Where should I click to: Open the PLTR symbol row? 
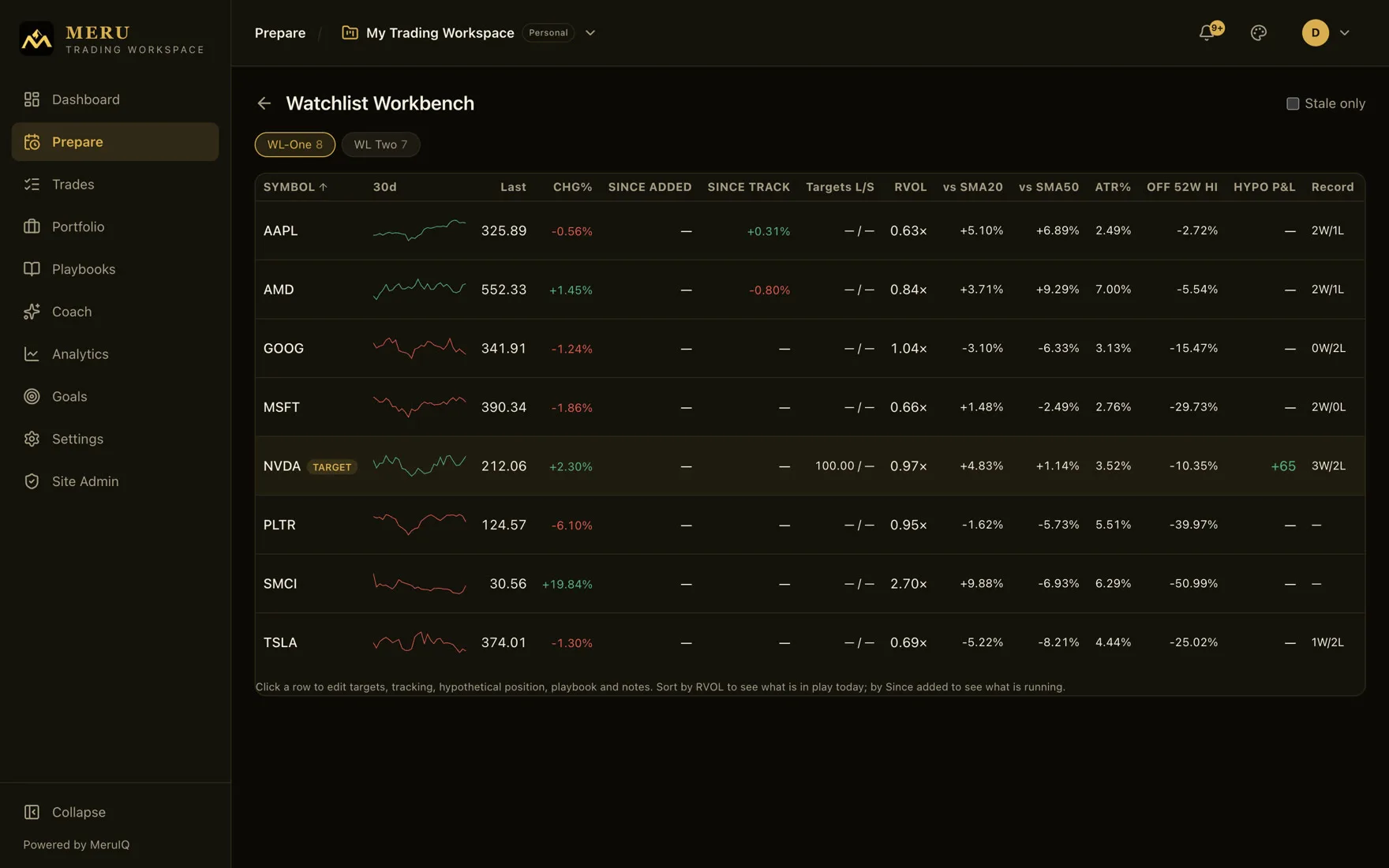point(810,525)
